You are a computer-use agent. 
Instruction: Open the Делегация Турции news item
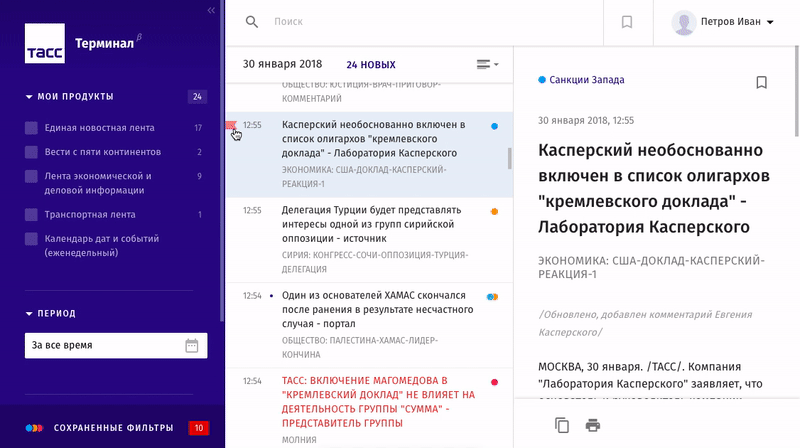point(369,239)
